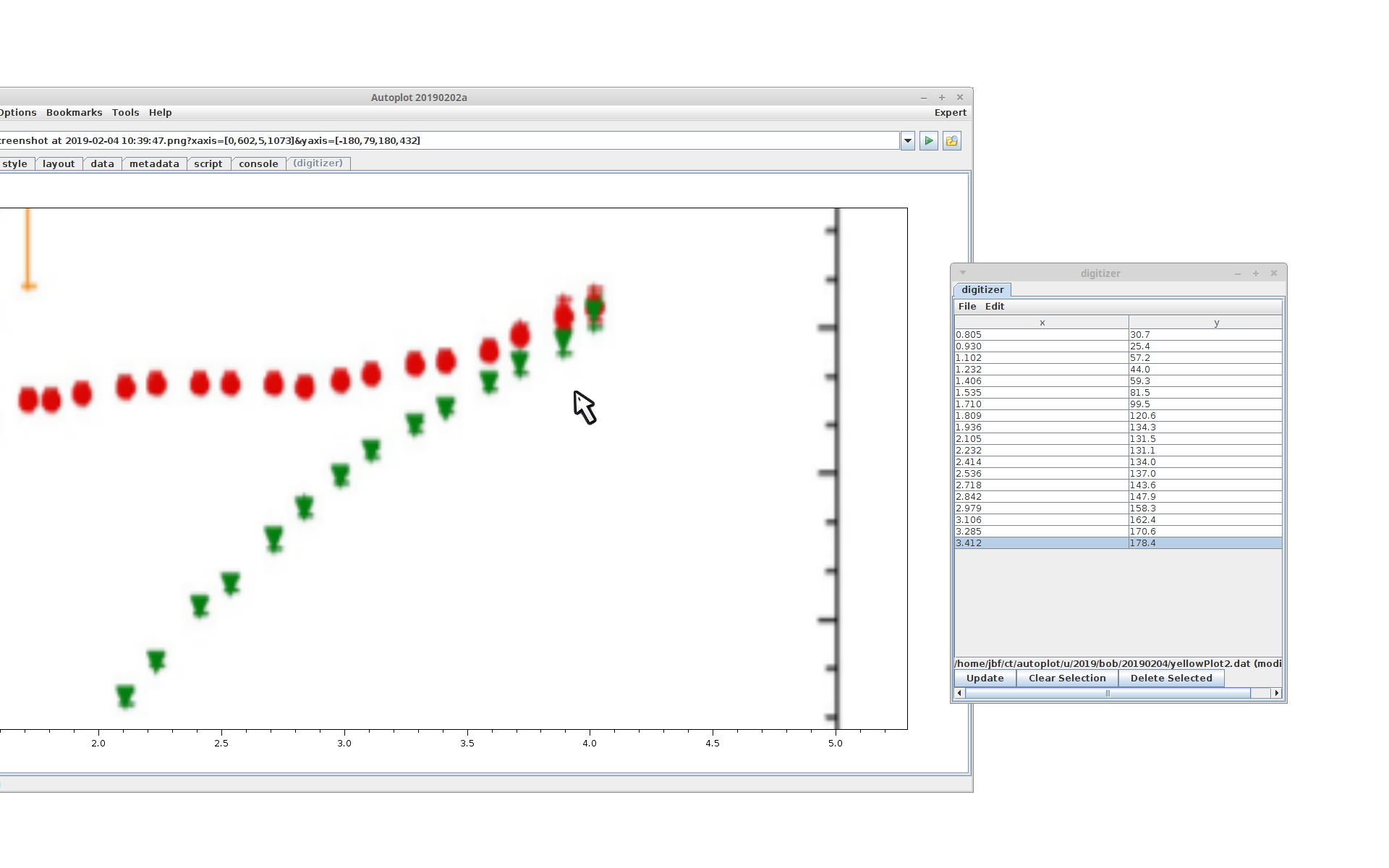Select table row with x 1.406
1389x868 pixels.
pos(1118,381)
